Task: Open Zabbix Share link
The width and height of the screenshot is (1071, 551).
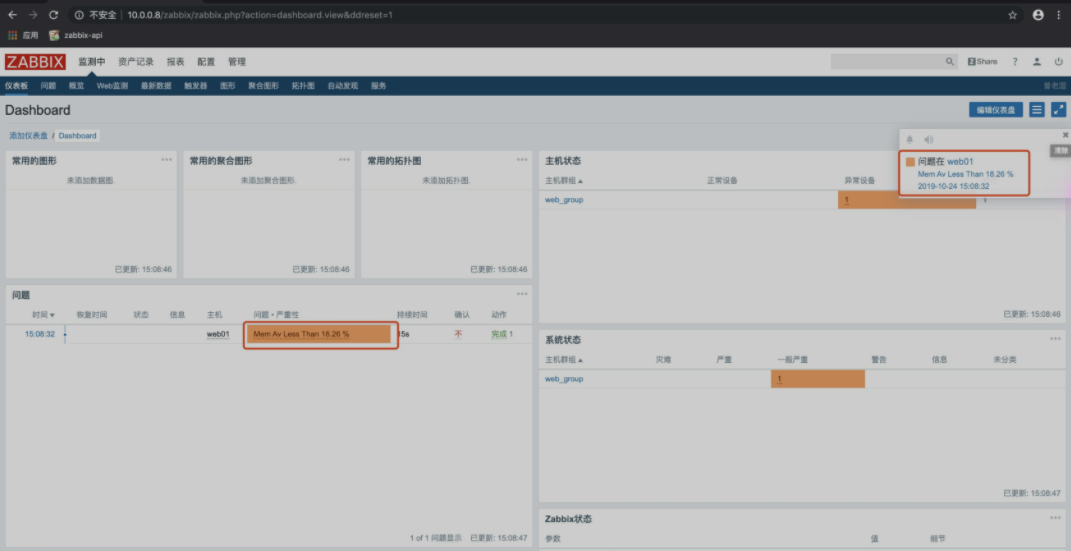Action: click(982, 61)
